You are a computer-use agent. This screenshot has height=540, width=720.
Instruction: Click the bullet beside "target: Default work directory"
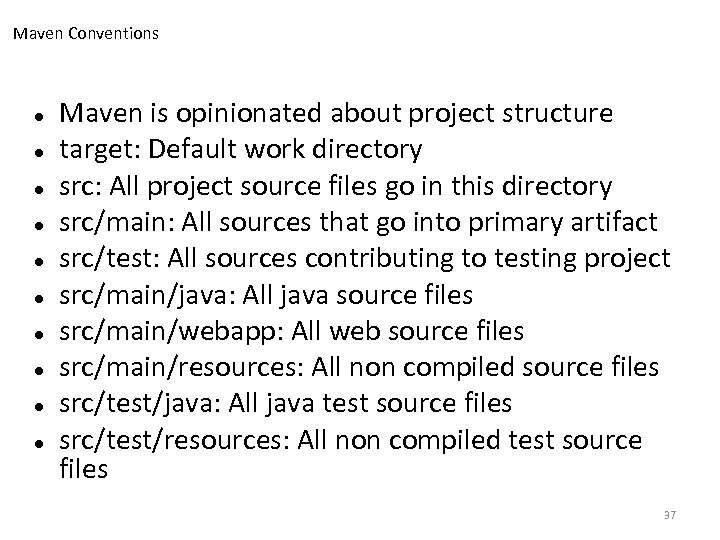tap(35, 151)
